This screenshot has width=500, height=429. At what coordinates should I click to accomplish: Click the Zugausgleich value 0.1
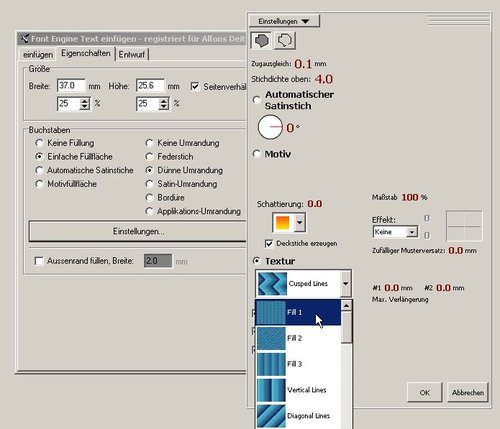[303, 64]
